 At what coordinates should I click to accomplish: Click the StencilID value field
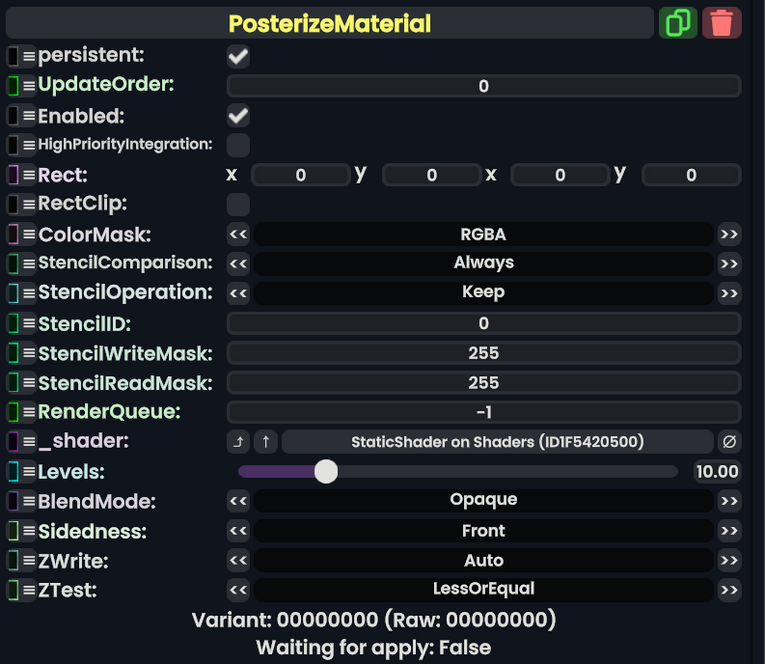pos(483,324)
